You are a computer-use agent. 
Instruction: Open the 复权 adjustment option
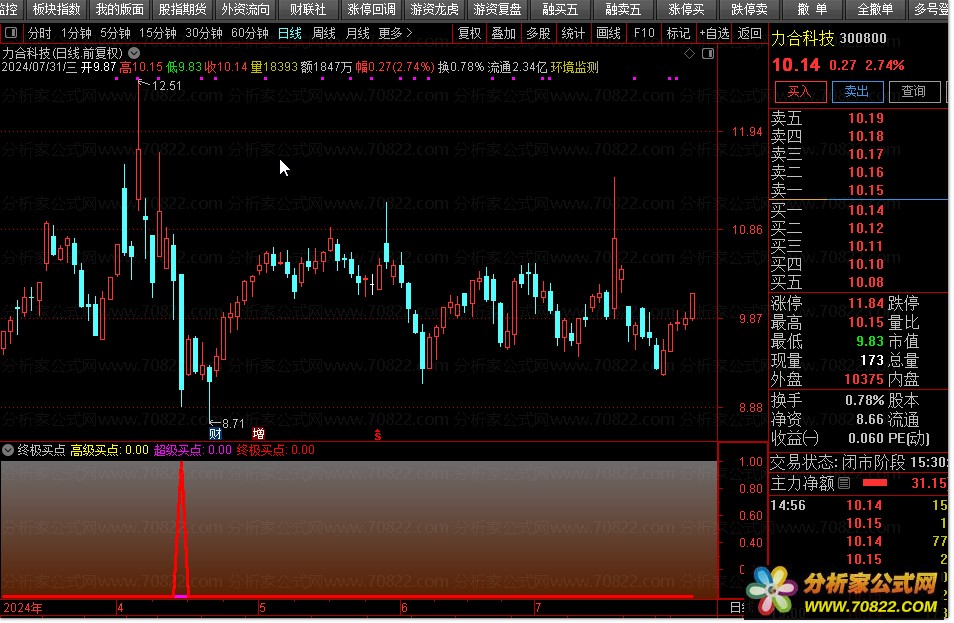click(x=469, y=33)
